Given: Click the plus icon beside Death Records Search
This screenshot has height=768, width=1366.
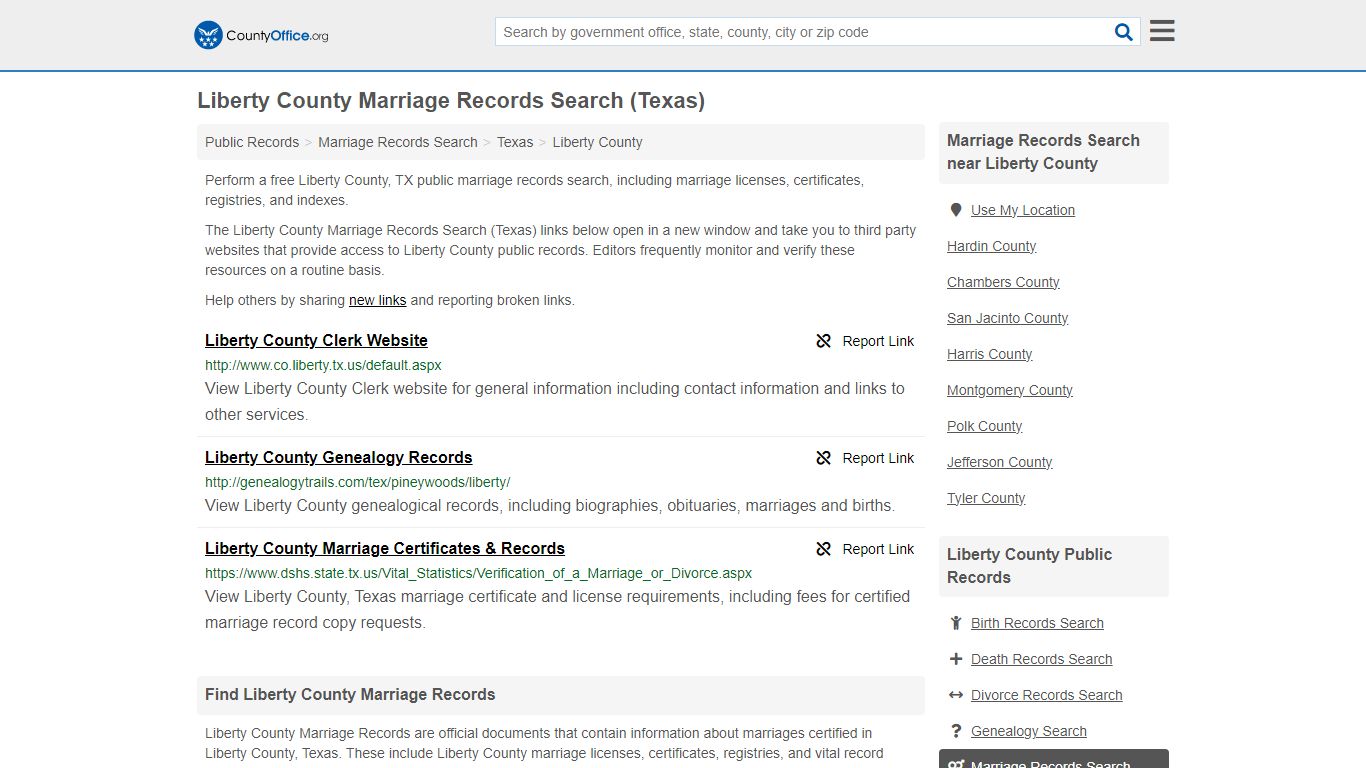Looking at the screenshot, I should (956, 659).
